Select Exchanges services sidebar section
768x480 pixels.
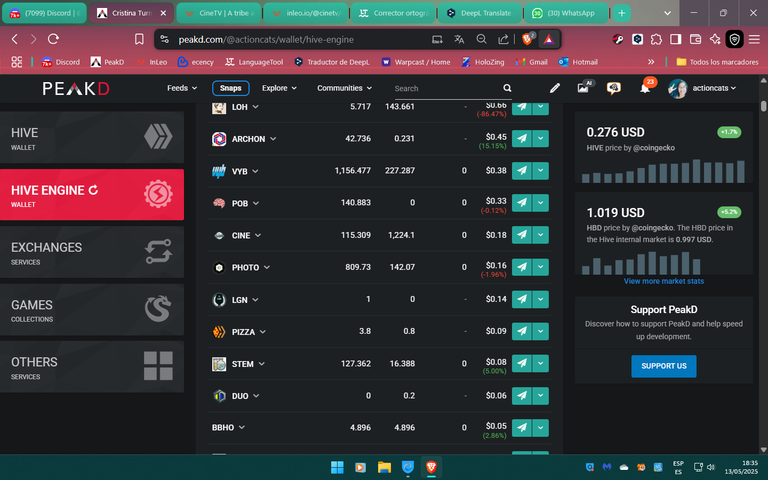click(92, 252)
